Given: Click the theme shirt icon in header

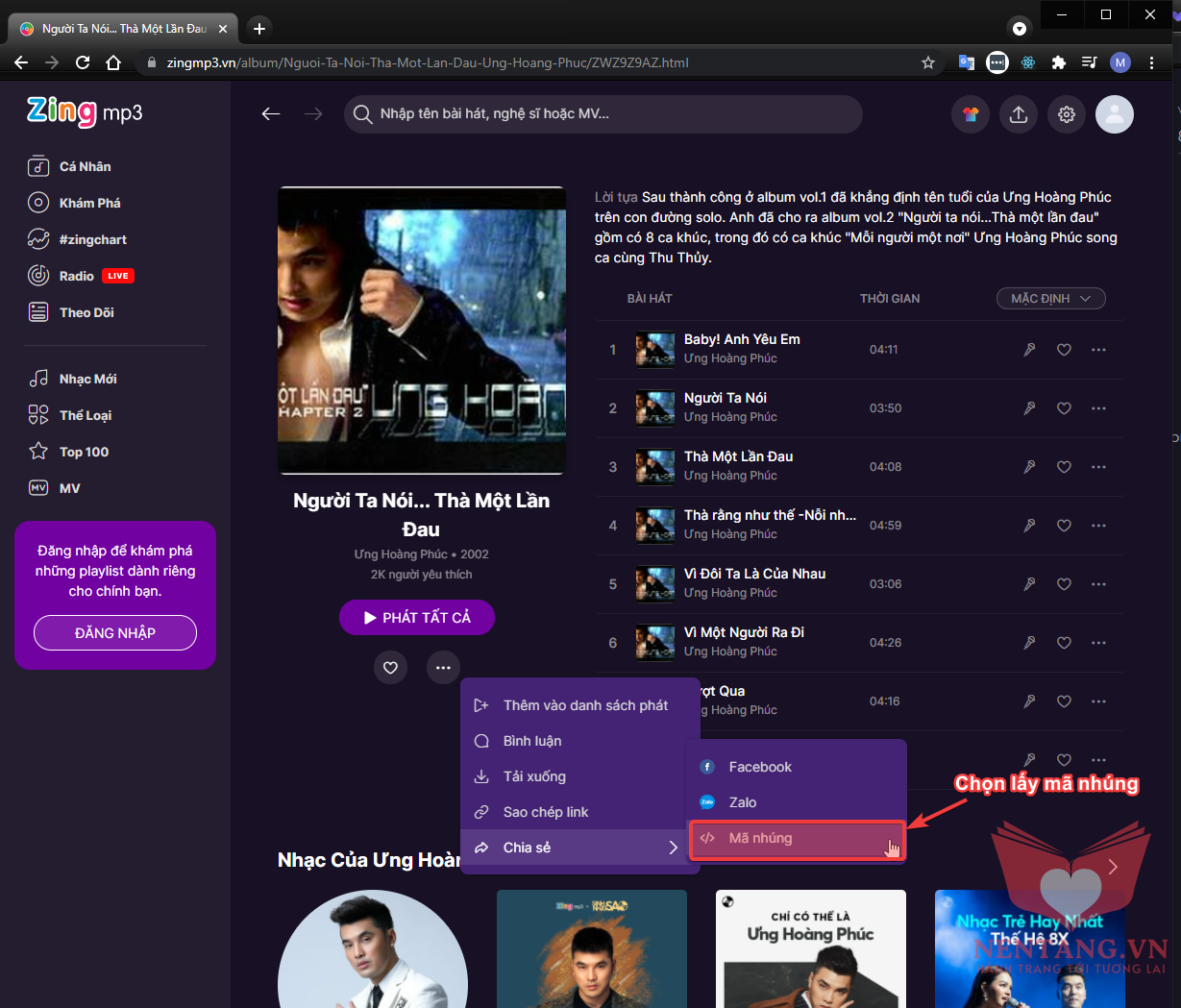Looking at the screenshot, I should tap(971, 115).
